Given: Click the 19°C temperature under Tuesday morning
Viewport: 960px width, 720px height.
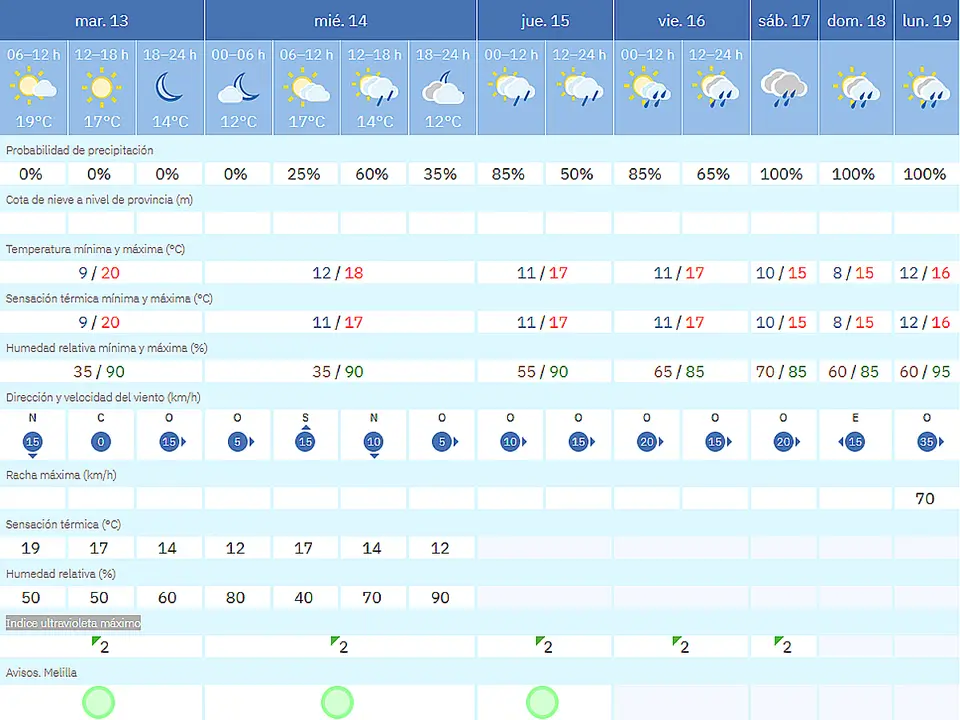Looking at the screenshot, I should point(33,122).
